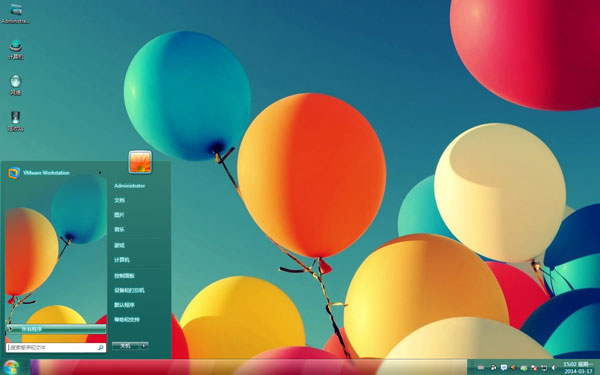
Task: Select the 网络 desktop icon
Action: pos(15,85)
